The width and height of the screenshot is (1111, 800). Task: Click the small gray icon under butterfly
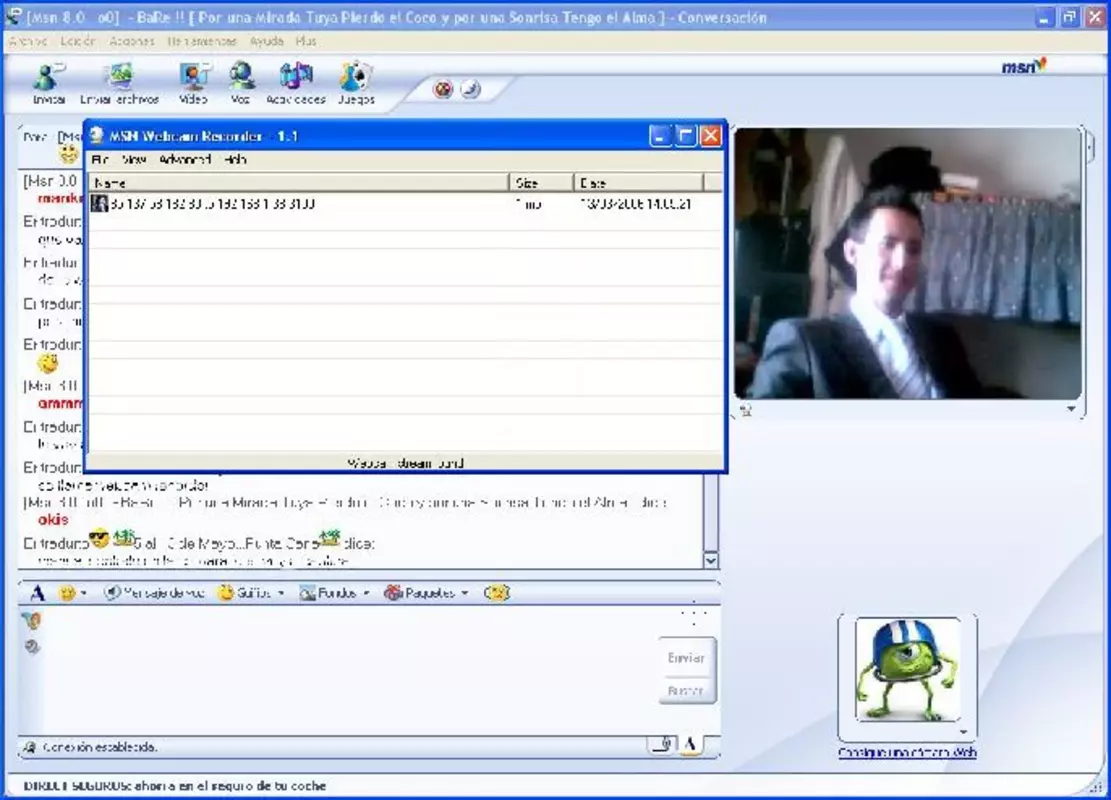[x=32, y=646]
